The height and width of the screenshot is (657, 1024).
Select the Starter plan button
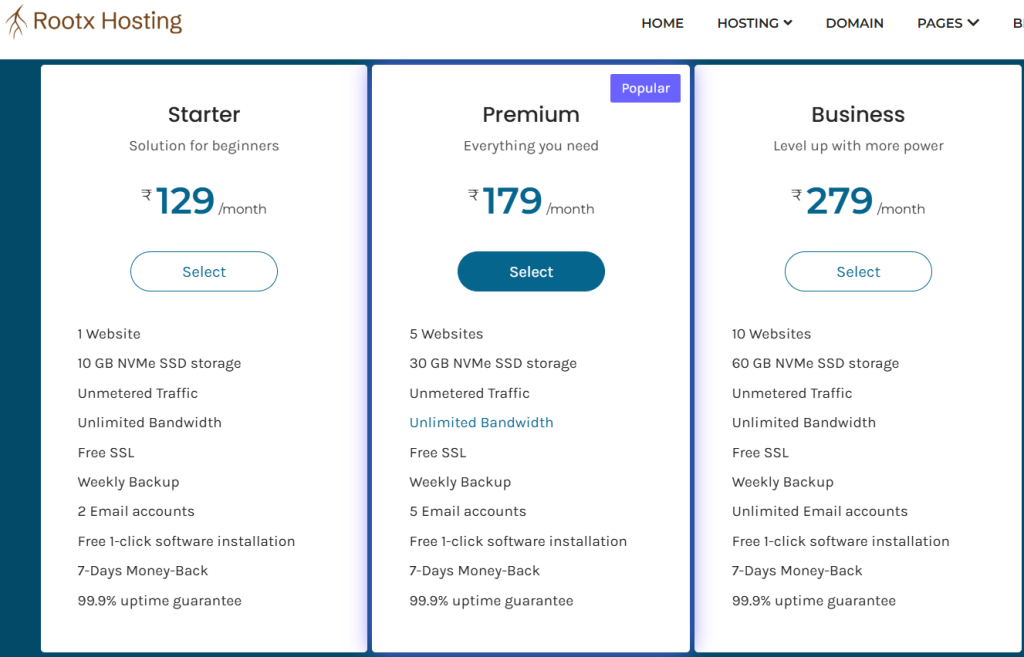tap(204, 272)
